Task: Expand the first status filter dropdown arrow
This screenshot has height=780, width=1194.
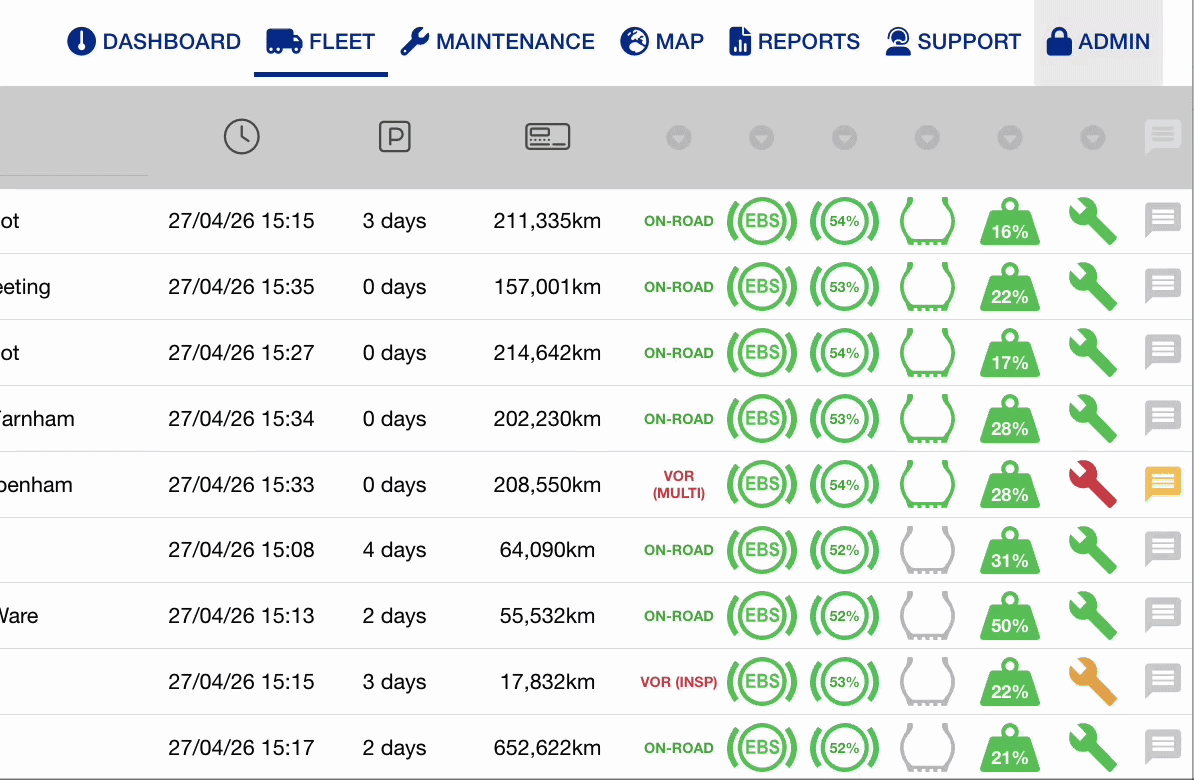Action: (678, 138)
